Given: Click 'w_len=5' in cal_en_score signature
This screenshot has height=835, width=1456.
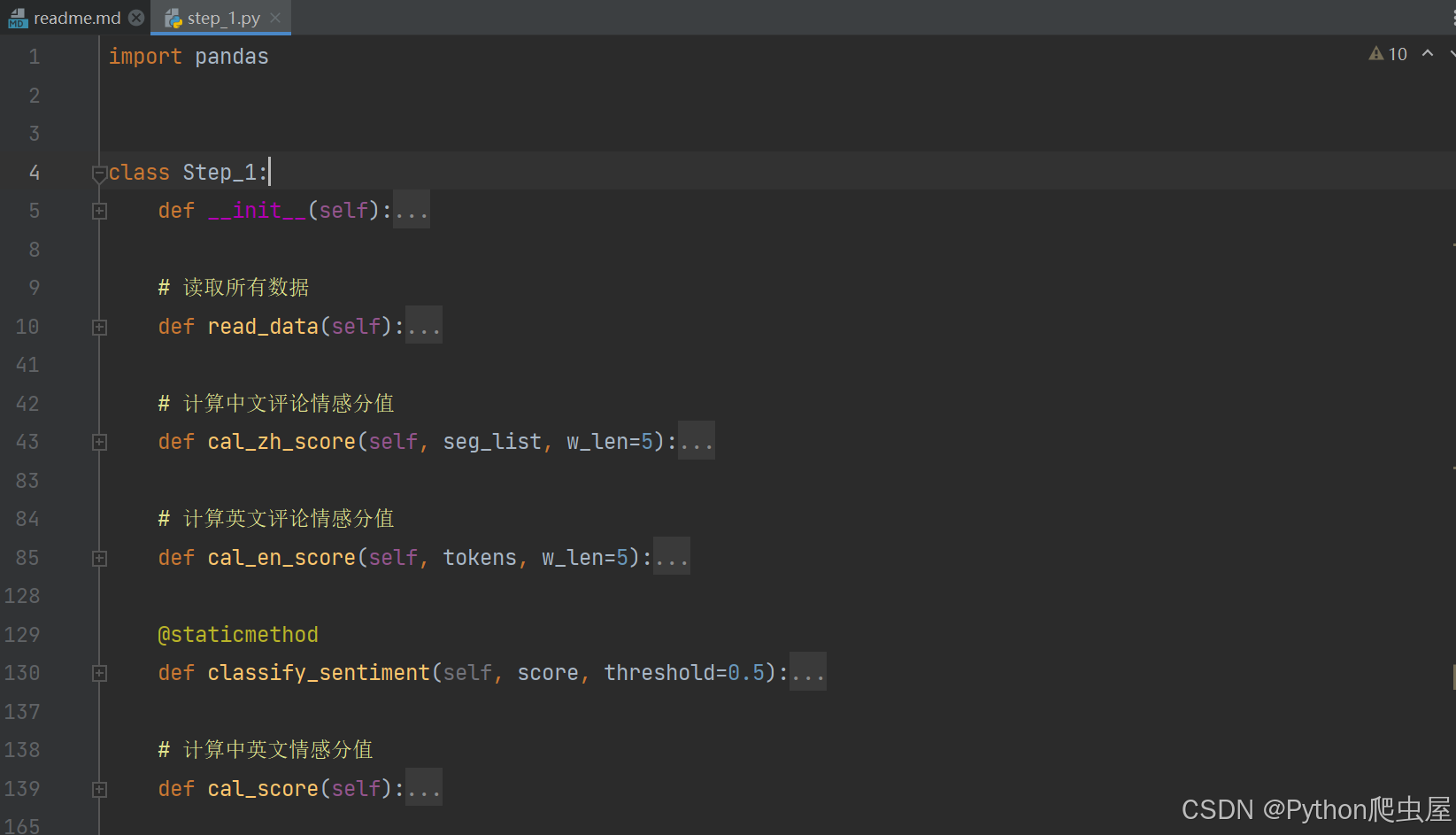Looking at the screenshot, I should [x=585, y=557].
